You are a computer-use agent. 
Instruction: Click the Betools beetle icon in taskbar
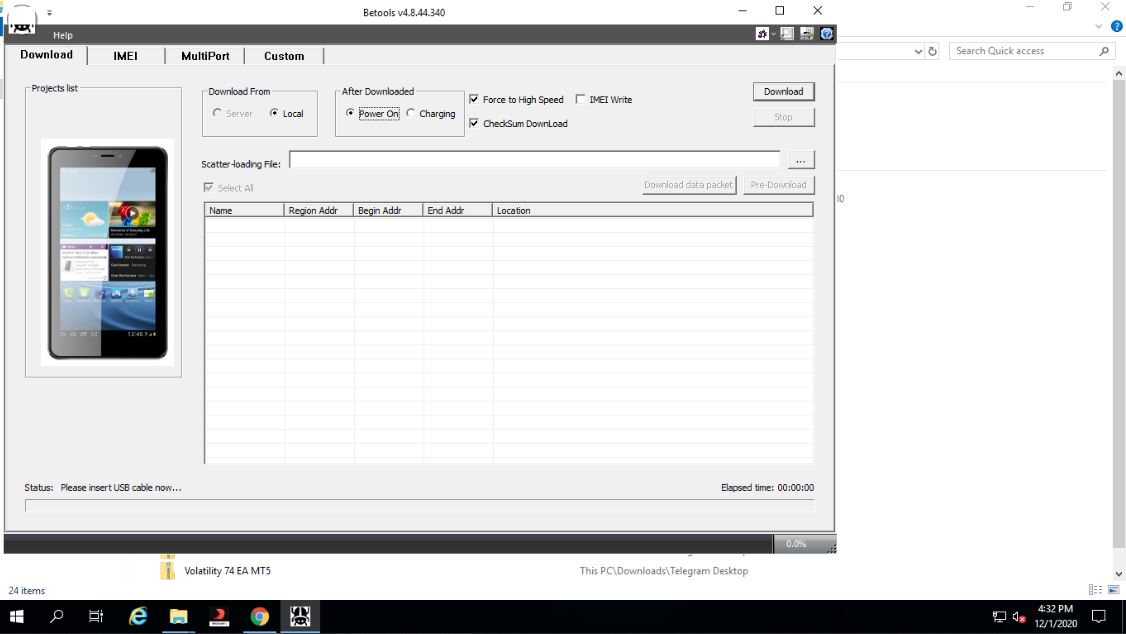[300, 616]
